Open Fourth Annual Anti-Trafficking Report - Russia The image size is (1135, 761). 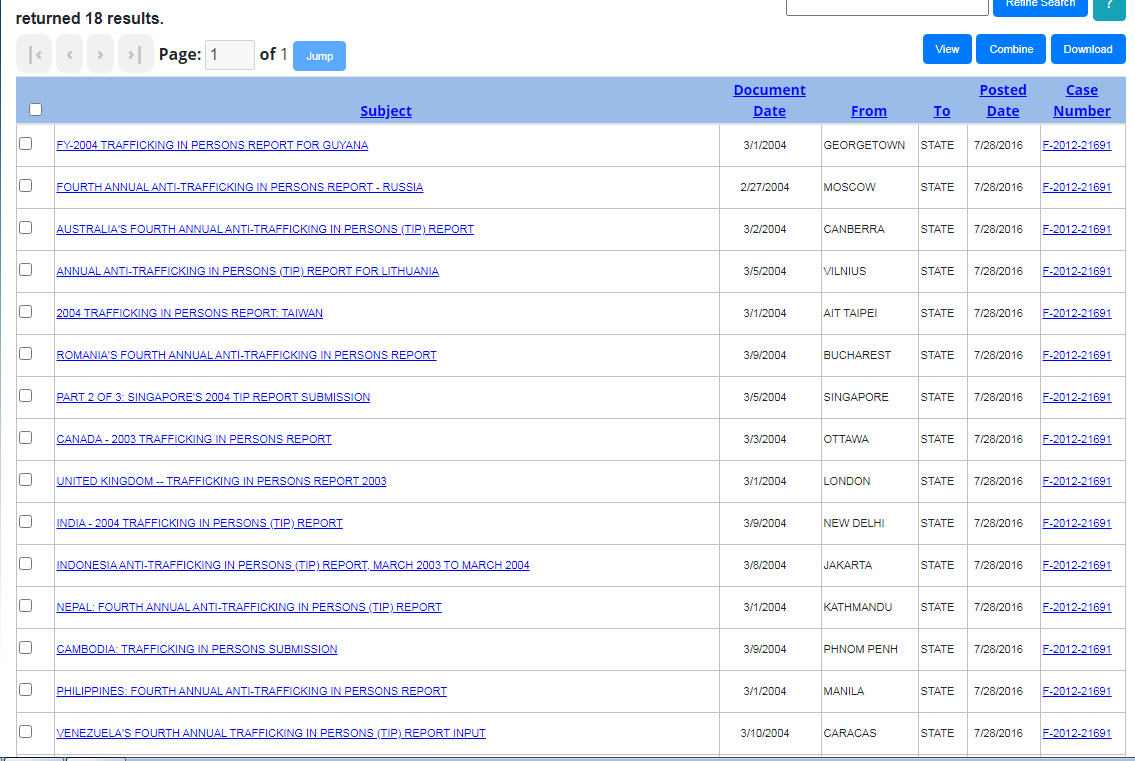(240, 187)
